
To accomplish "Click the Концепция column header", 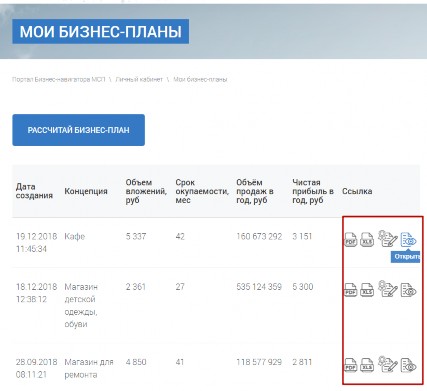I will pos(86,191).
